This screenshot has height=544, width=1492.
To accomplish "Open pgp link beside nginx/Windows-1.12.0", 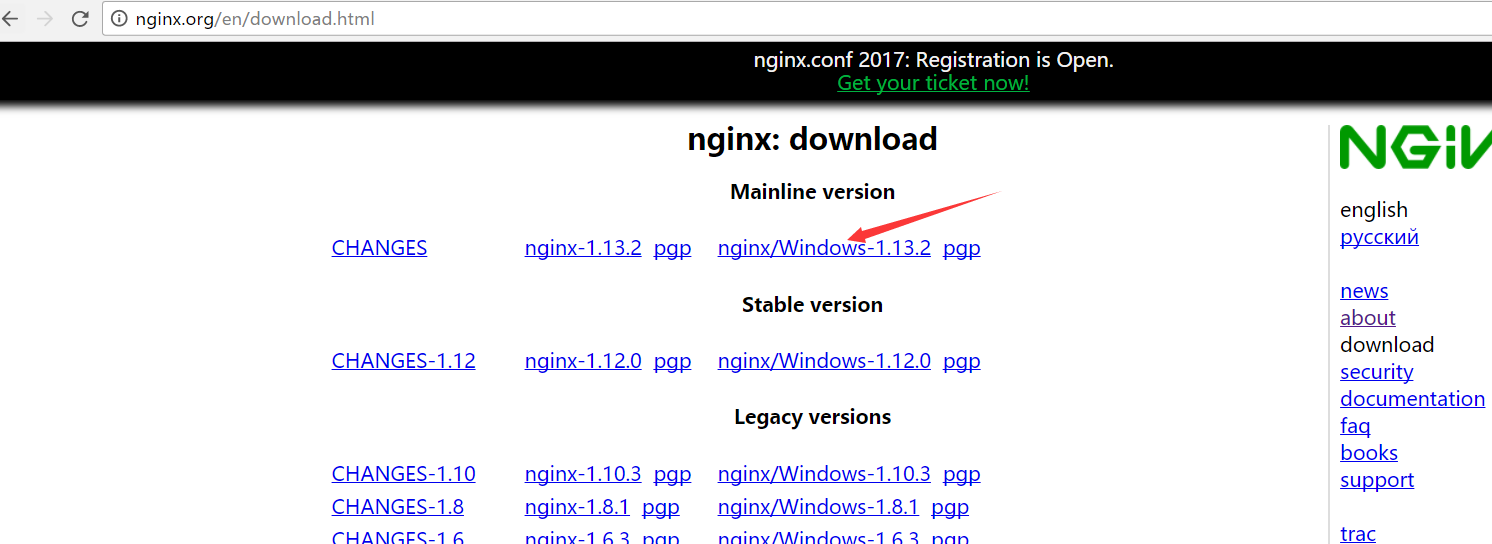I will pyautogui.click(x=962, y=362).
